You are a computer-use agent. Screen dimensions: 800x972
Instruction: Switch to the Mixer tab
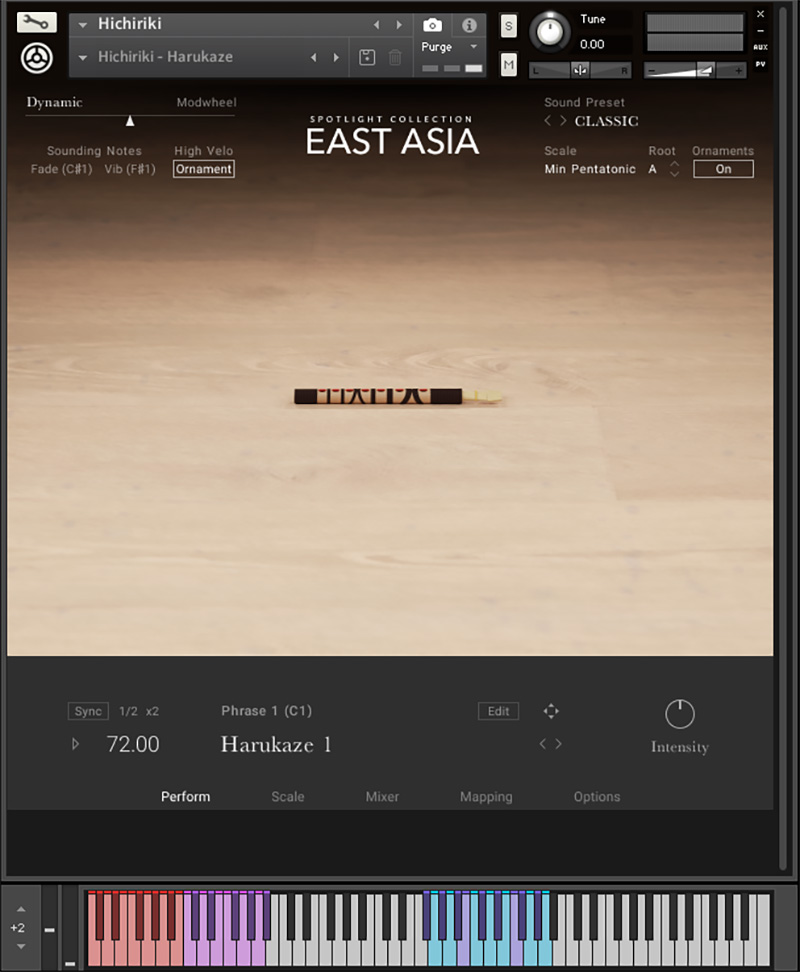click(x=382, y=797)
